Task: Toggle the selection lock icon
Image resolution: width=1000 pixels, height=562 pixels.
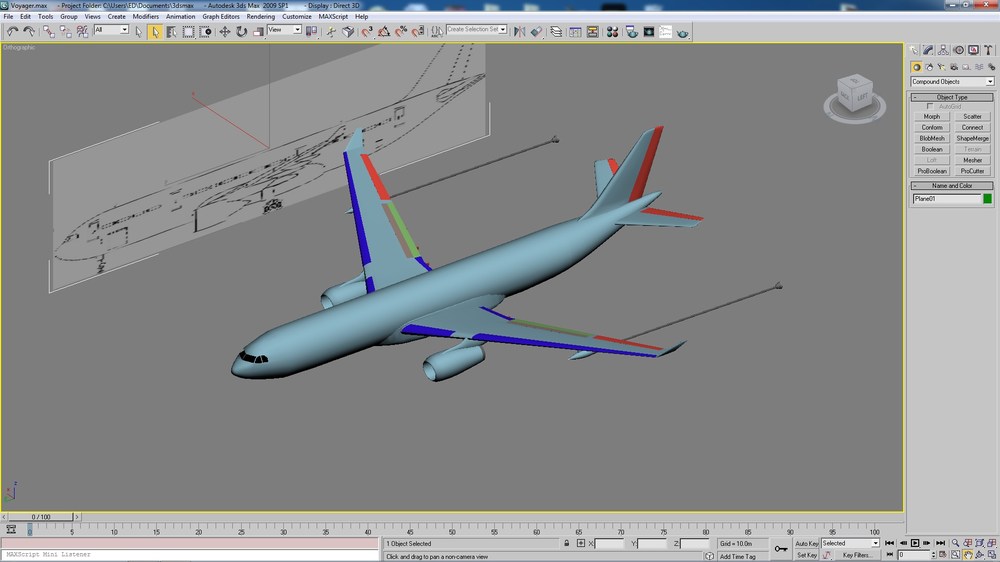Action: 566,544
